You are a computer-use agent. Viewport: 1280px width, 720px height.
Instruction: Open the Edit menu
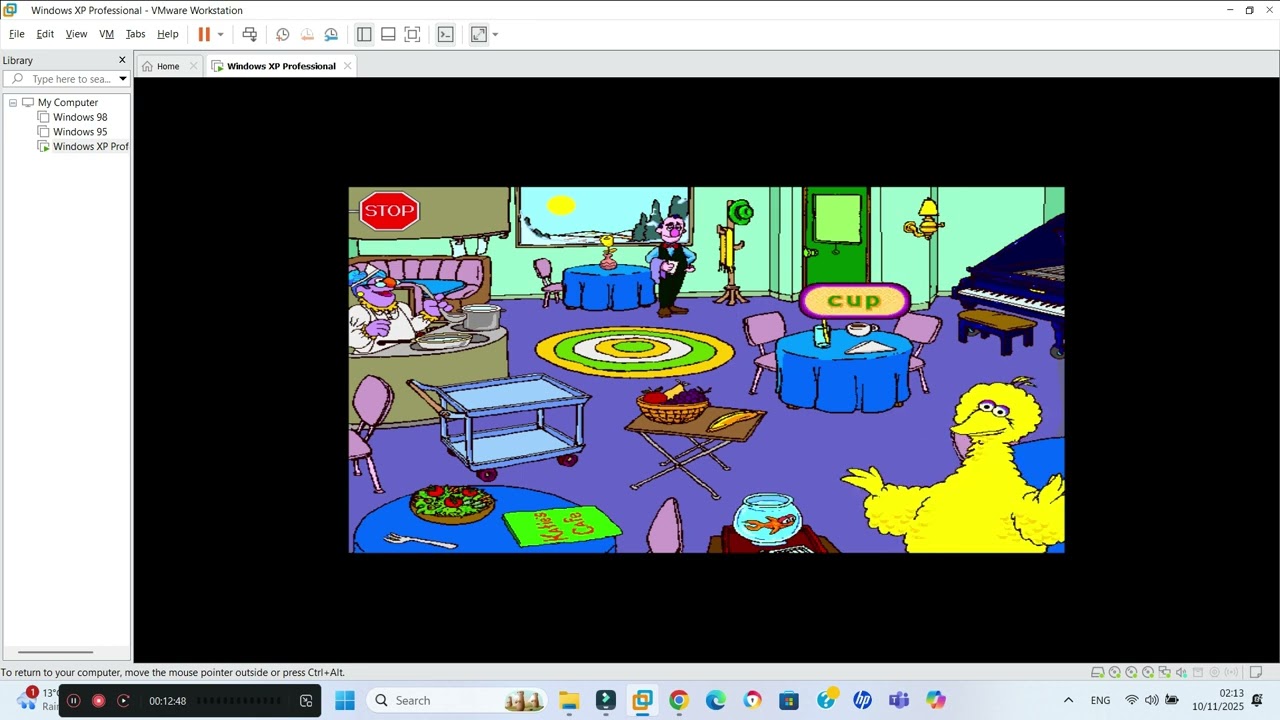[x=45, y=34]
